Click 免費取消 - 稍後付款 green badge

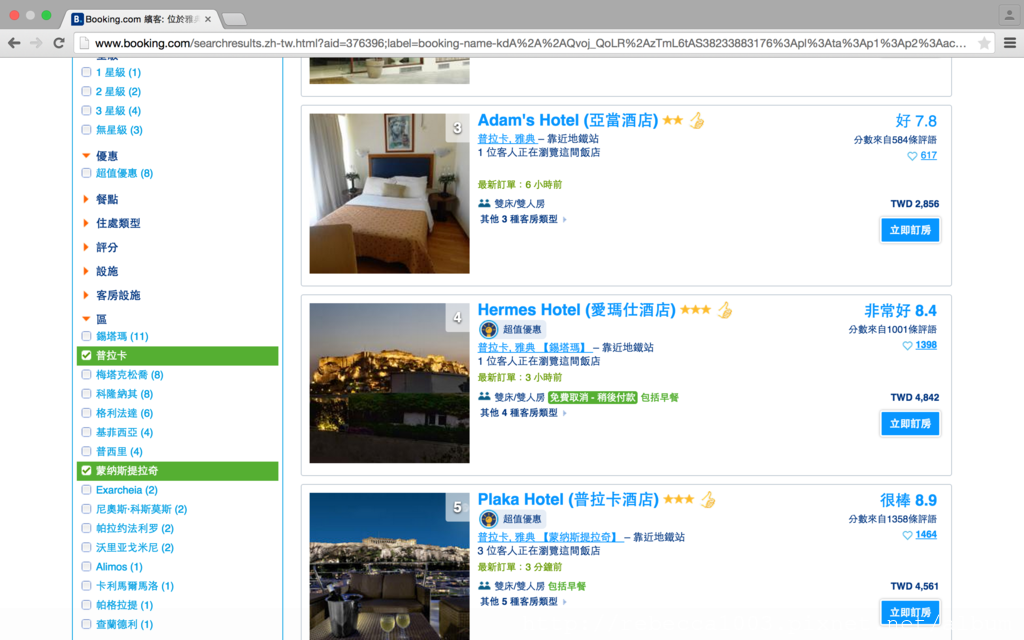coord(592,397)
